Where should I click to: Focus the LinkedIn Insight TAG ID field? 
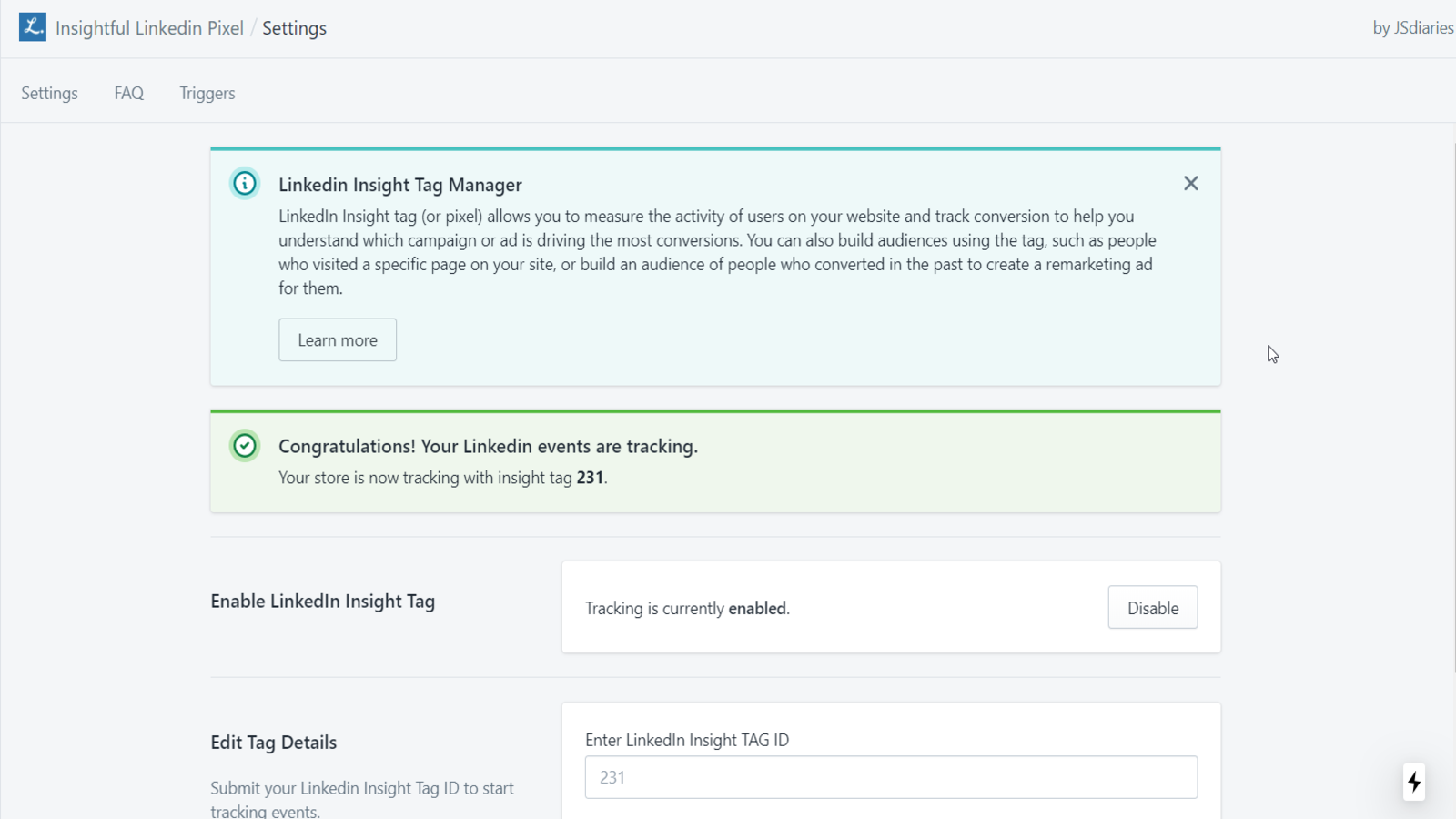point(891,777)
